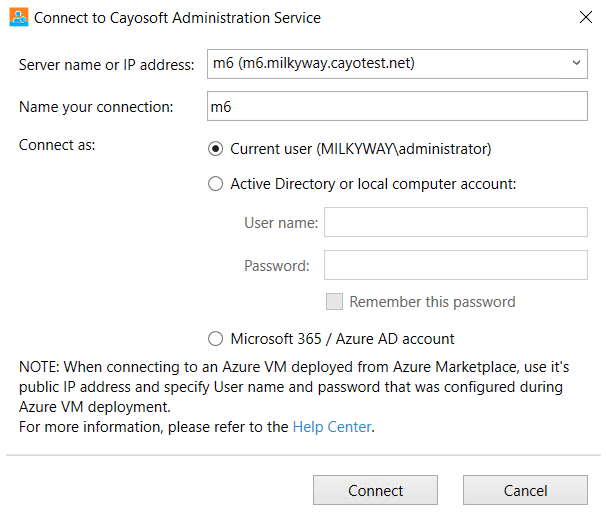606x521 pixels.
Task: Click the 'Connect as:' label
Action: [57, 145]
